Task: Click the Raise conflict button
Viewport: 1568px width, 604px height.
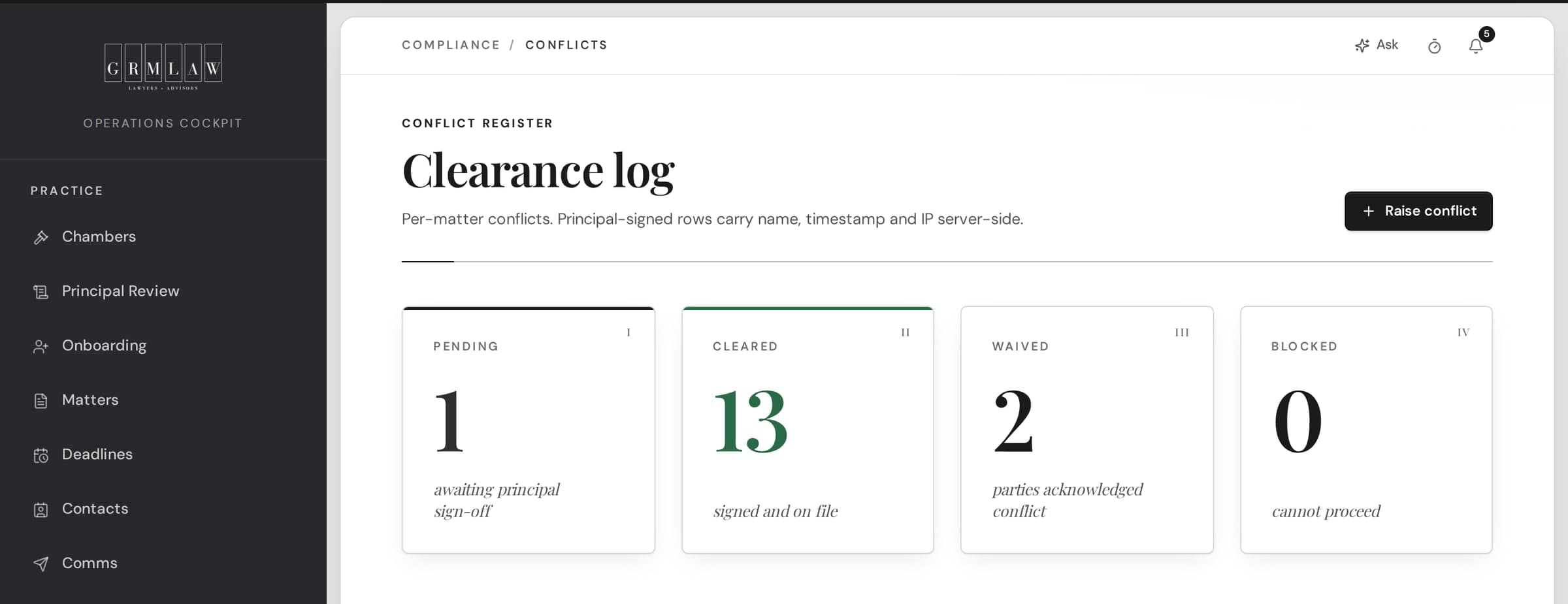Action: click(1418, 211)
